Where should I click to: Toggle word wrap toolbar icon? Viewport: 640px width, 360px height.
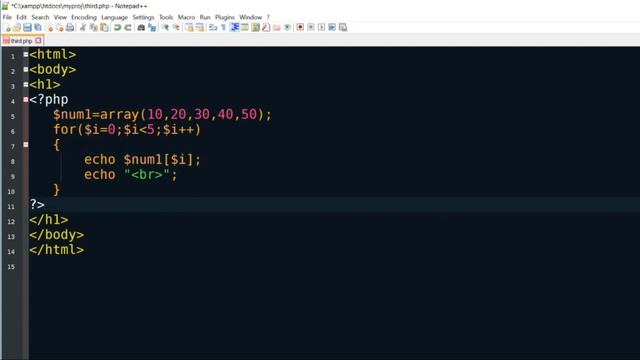[x=213, y=27]
